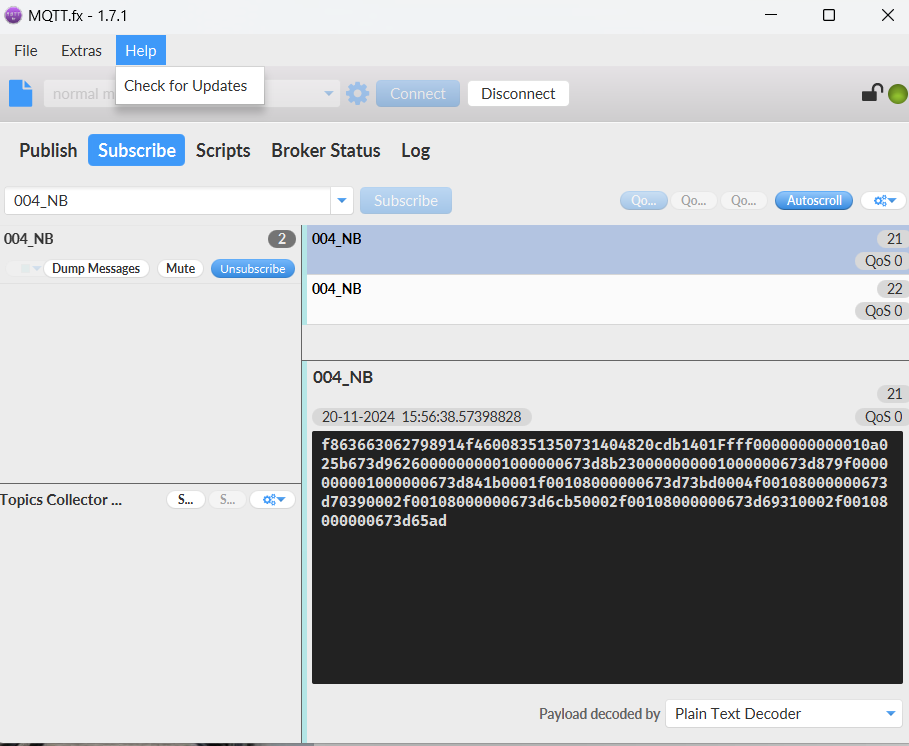Click the Payload decoded by label
This screenshot has width=909, height=746.
(599, 714)
